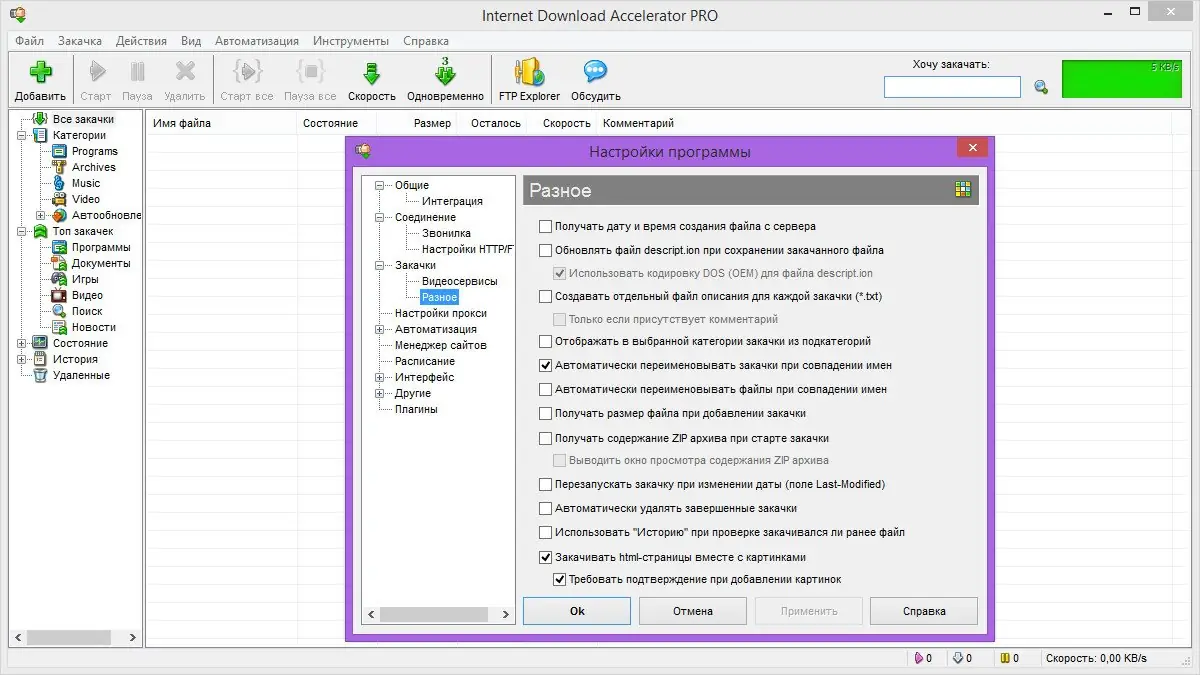Enable Обновлять файл descript.ion checkbox
This screenshot has height=675, width=1200.
[545, 250]
